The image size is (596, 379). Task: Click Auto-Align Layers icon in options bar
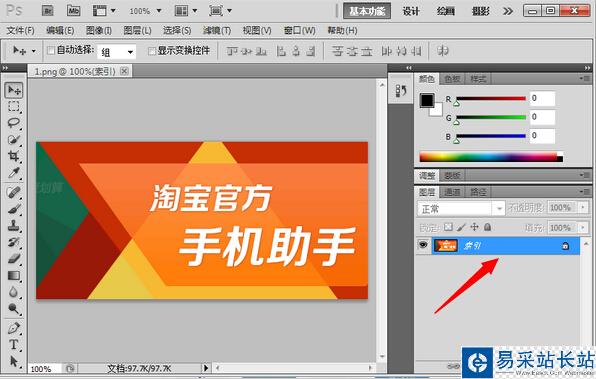point(442,51)
